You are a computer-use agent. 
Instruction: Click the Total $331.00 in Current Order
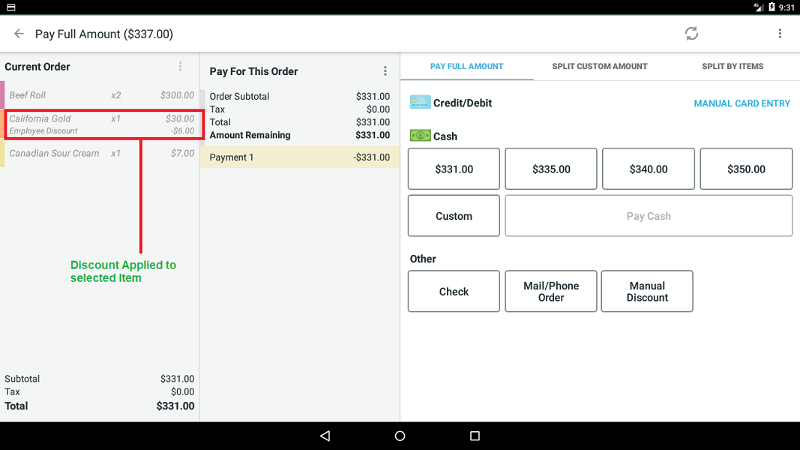[x=99, y=406]
